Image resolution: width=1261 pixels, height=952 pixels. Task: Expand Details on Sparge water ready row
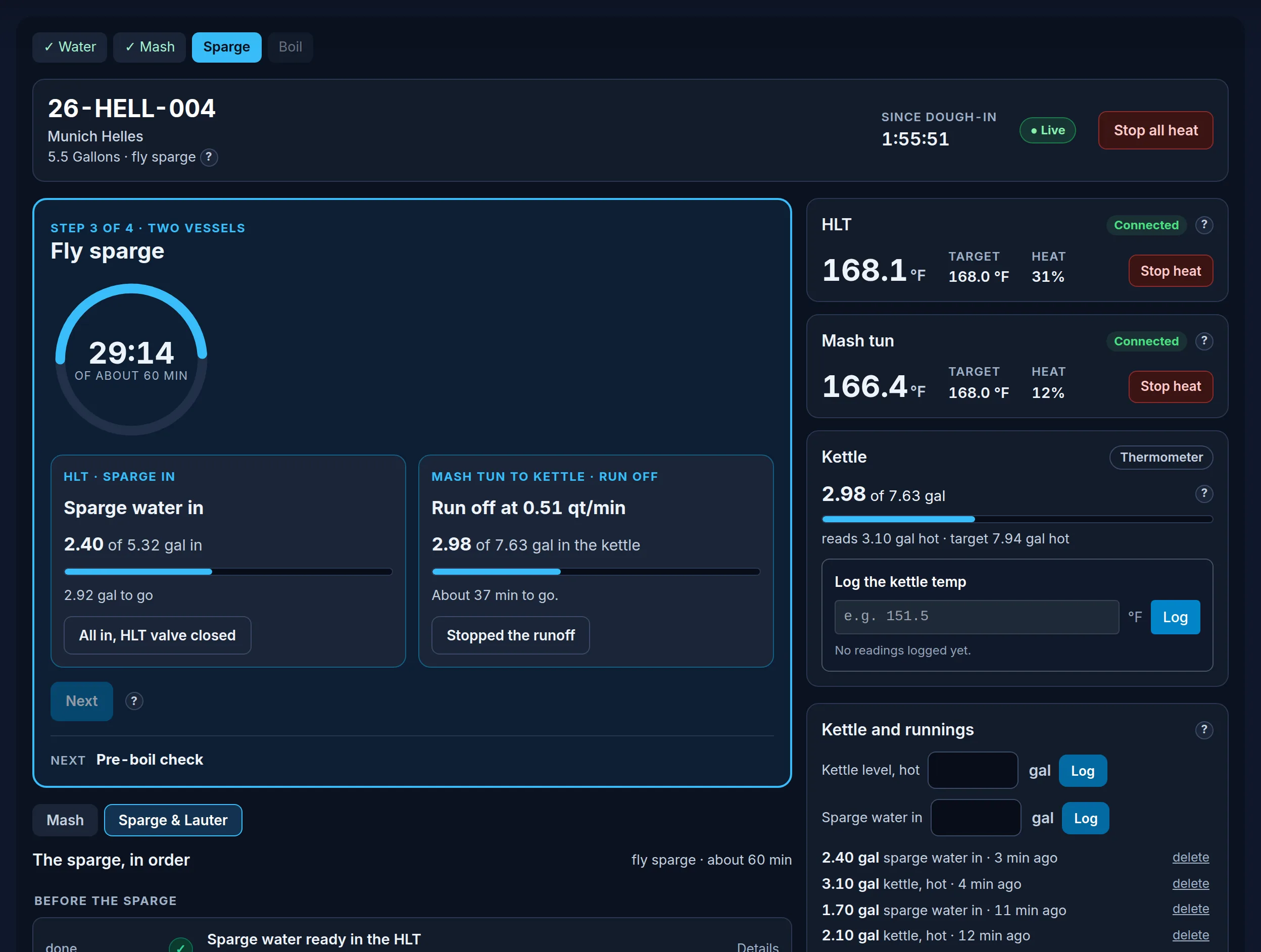point(757,947)
